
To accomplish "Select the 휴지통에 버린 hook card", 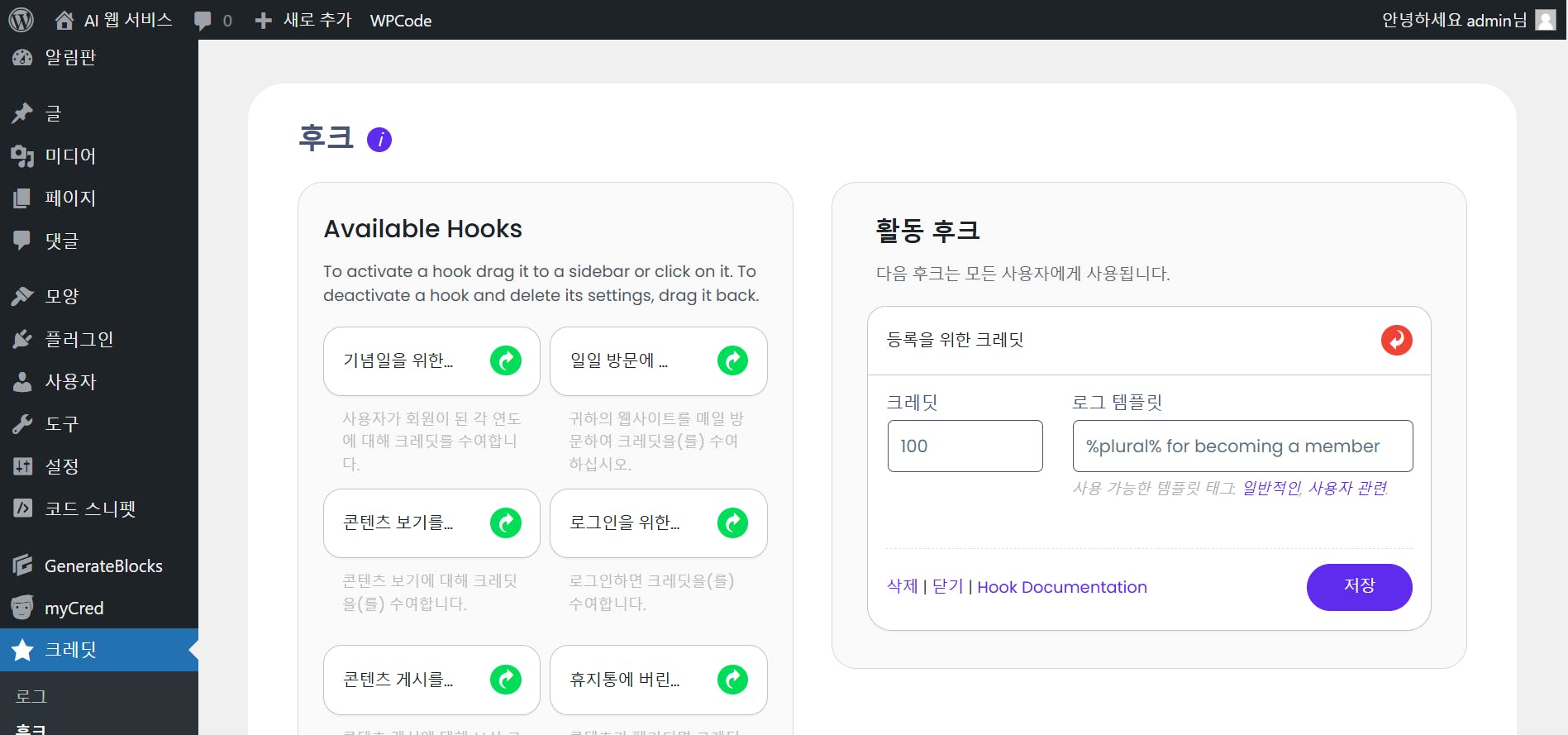I will tap(659, 680).
